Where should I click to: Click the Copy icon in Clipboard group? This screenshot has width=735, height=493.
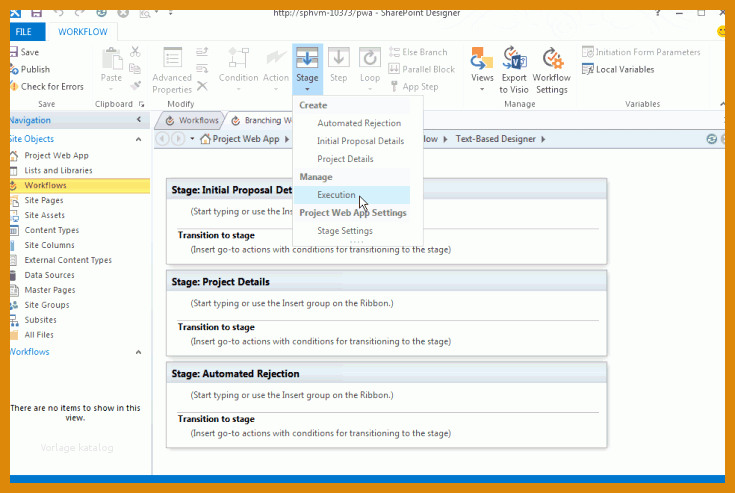click(135, 69)
